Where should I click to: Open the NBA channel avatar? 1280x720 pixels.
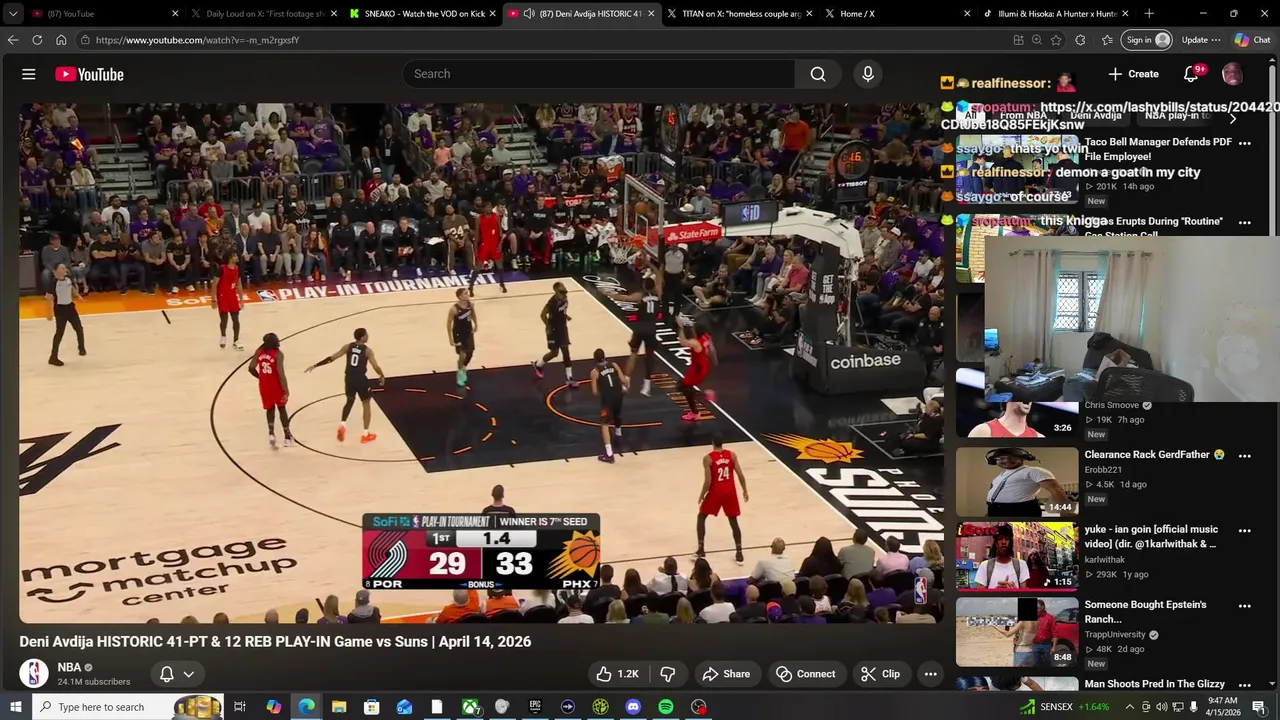pos(34,673)
